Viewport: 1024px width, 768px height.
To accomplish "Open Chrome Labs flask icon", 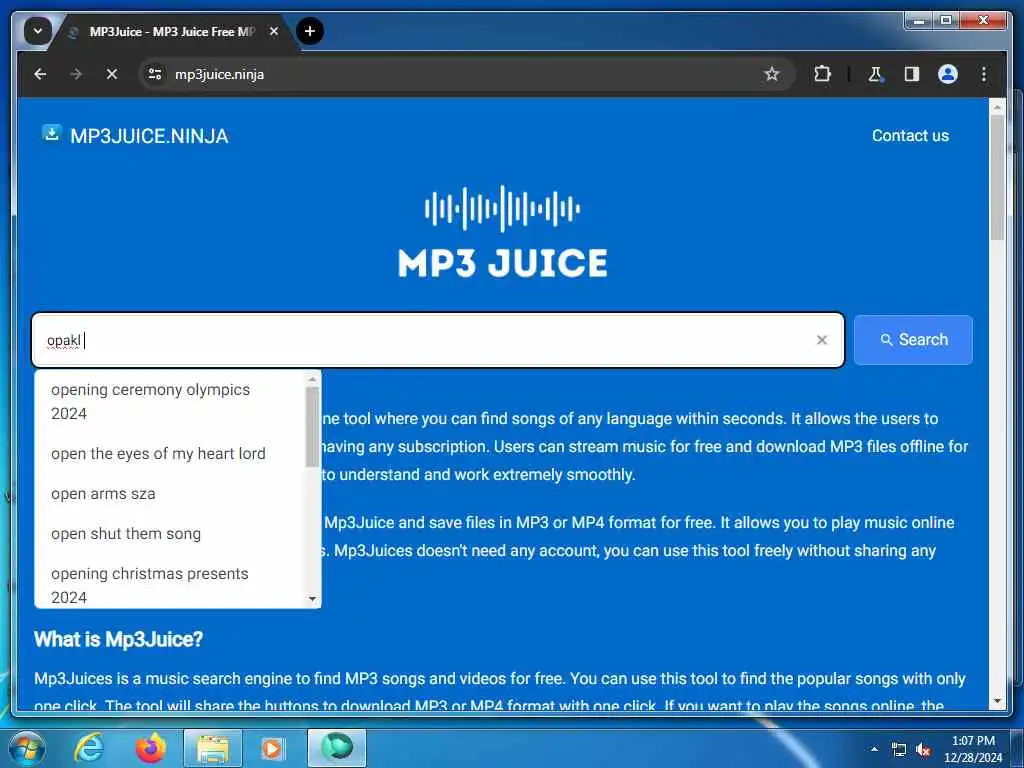I will pos(875,74).
